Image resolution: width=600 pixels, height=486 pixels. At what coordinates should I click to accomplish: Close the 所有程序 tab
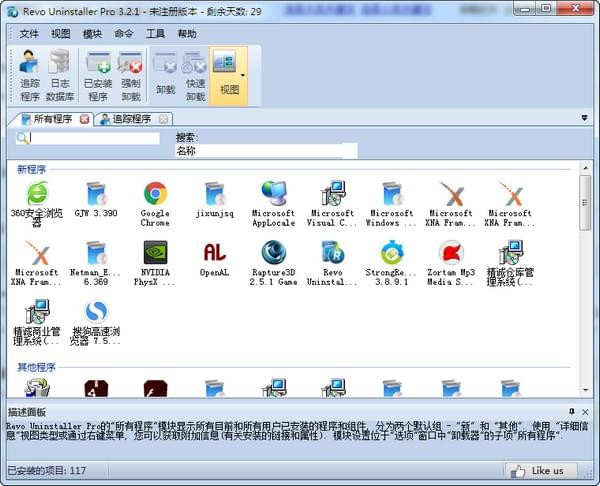85,119
